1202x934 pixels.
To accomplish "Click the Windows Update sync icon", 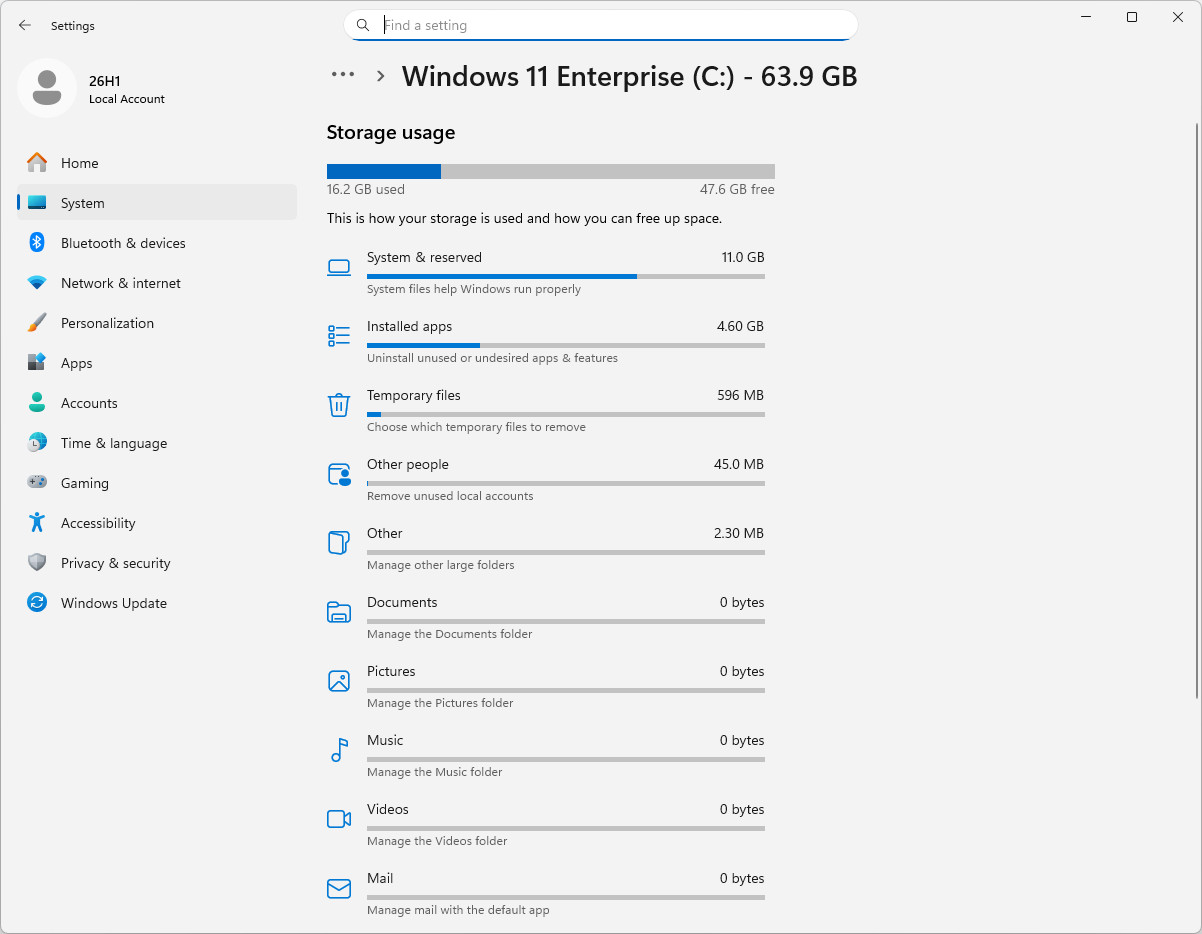I will coord(37,603).
